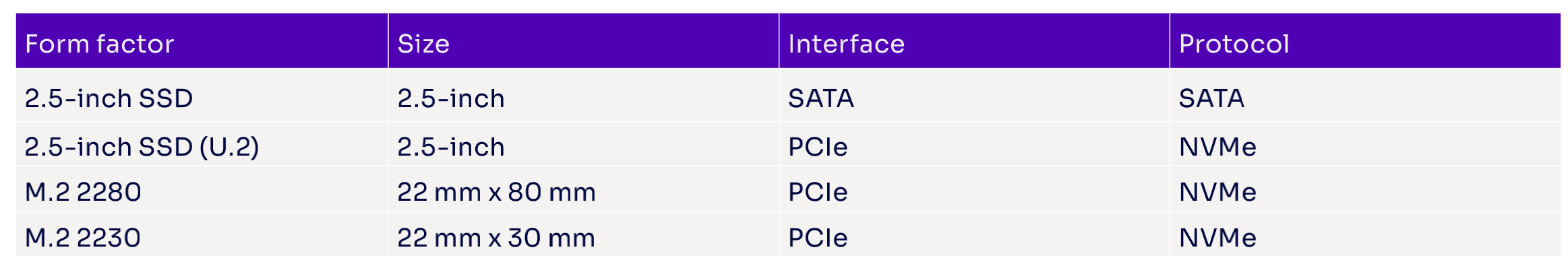Click the PCIe cell in U.2 row
The image size is (1568, 256).
(x=974, y=144)
